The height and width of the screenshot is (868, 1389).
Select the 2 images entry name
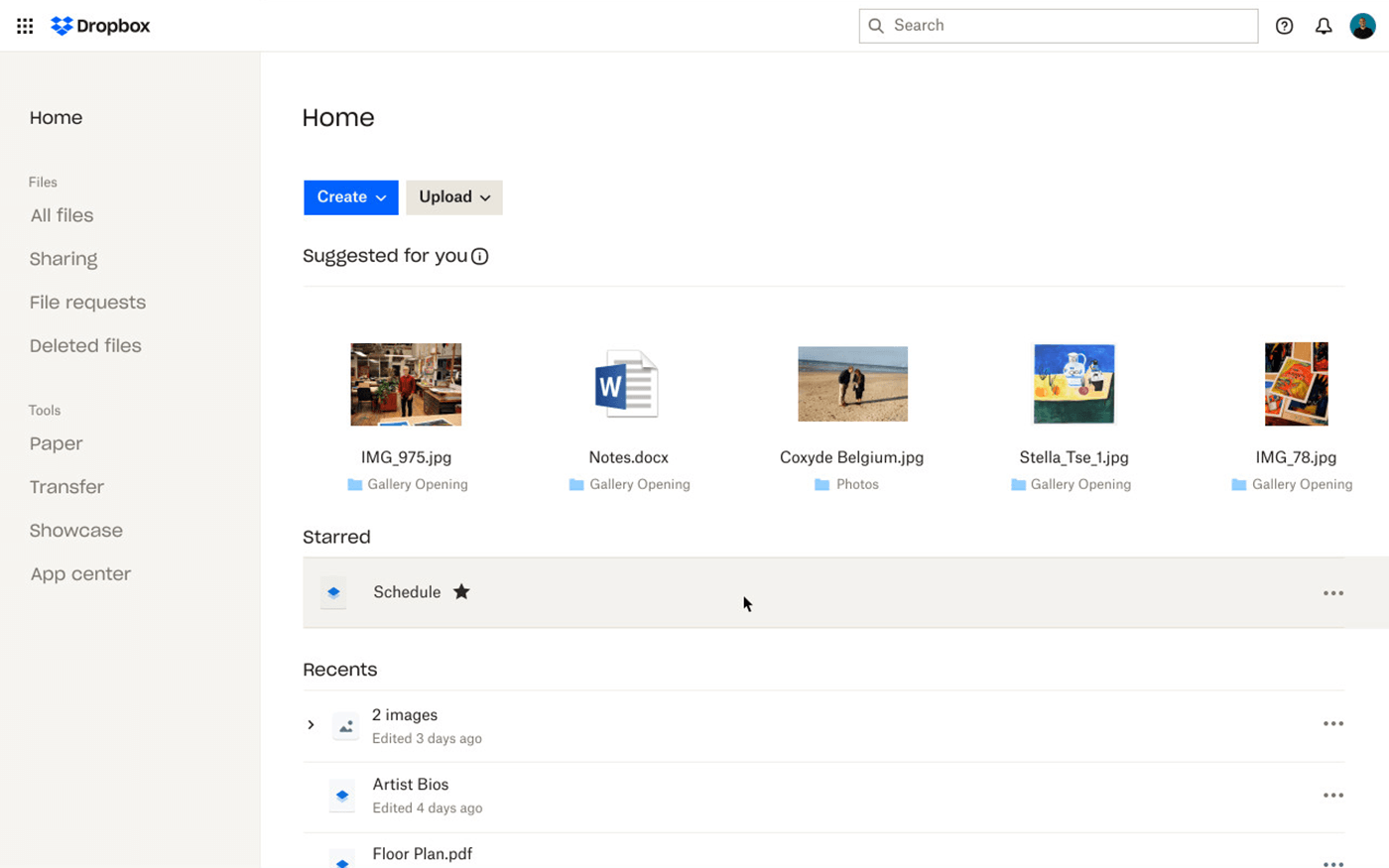click(405, 715)
